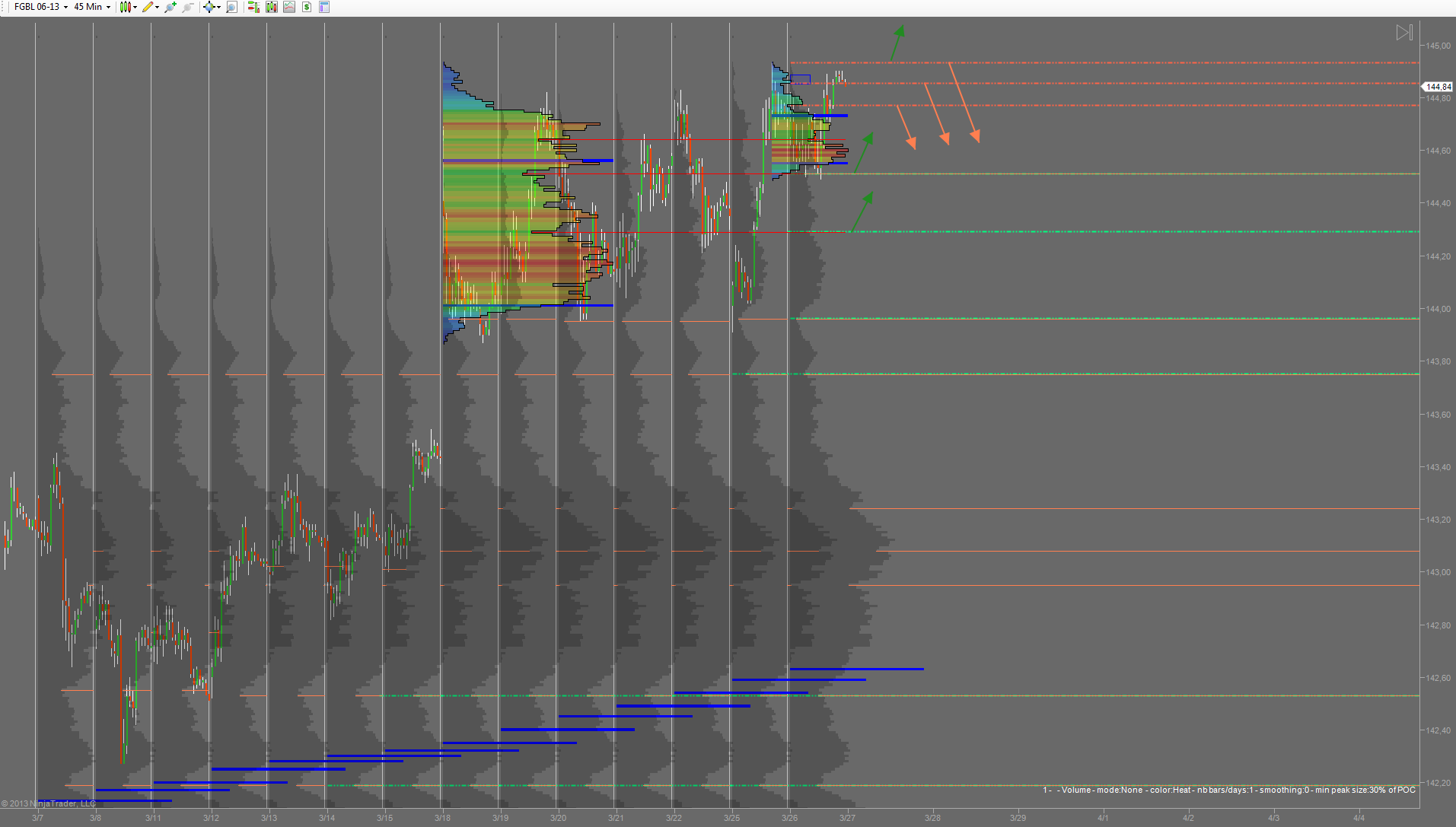Click the 3/22 date on time axis

pos(674,818)
